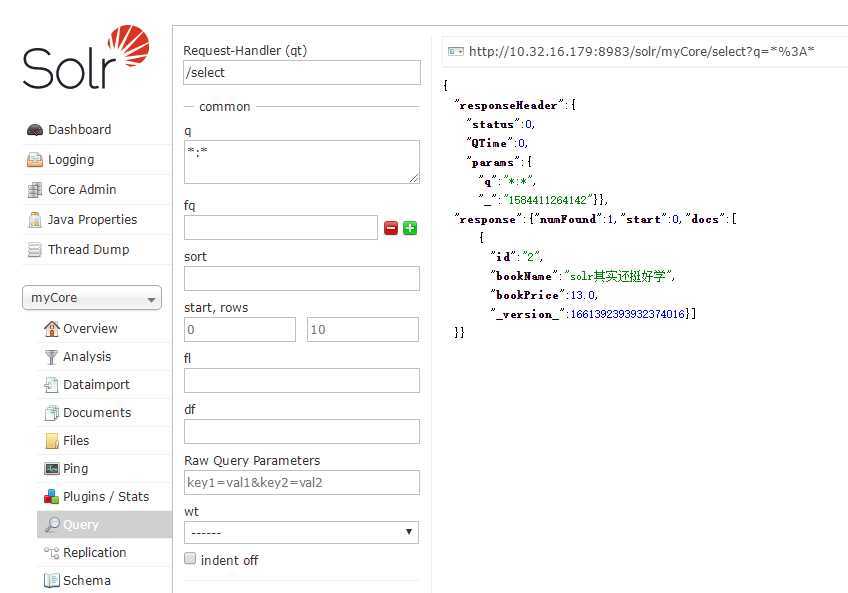The image size is (848, 593).
Task: Click the Logging icon
Action: coord(35,160)
